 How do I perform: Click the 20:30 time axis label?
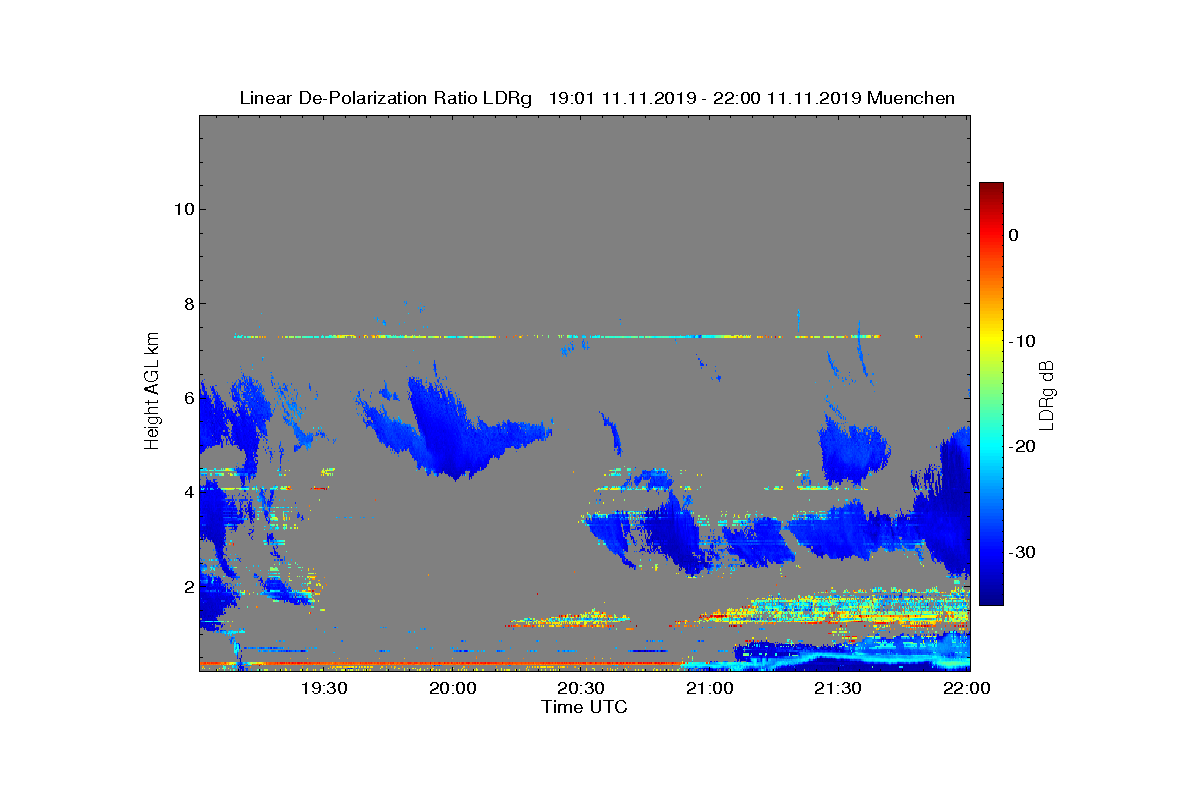tap(581, 688)
